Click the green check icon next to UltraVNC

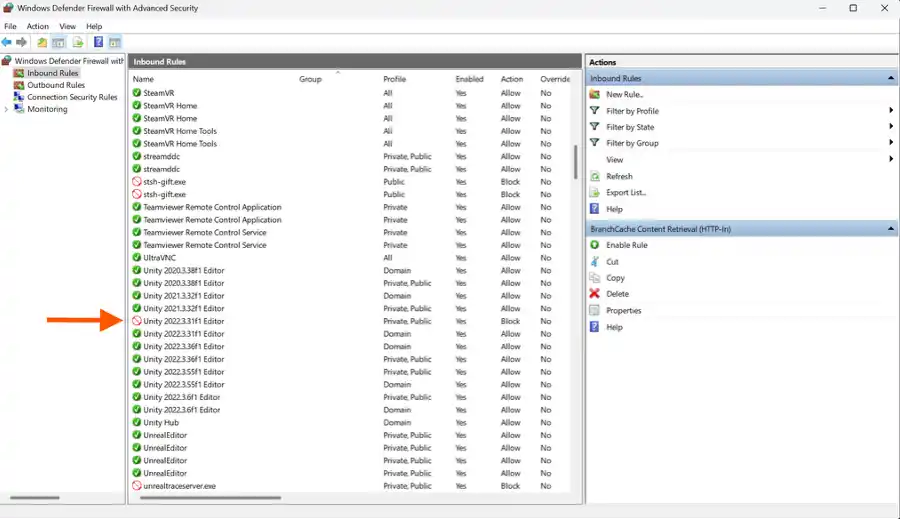pyautogui.click(x=137, y=257)
